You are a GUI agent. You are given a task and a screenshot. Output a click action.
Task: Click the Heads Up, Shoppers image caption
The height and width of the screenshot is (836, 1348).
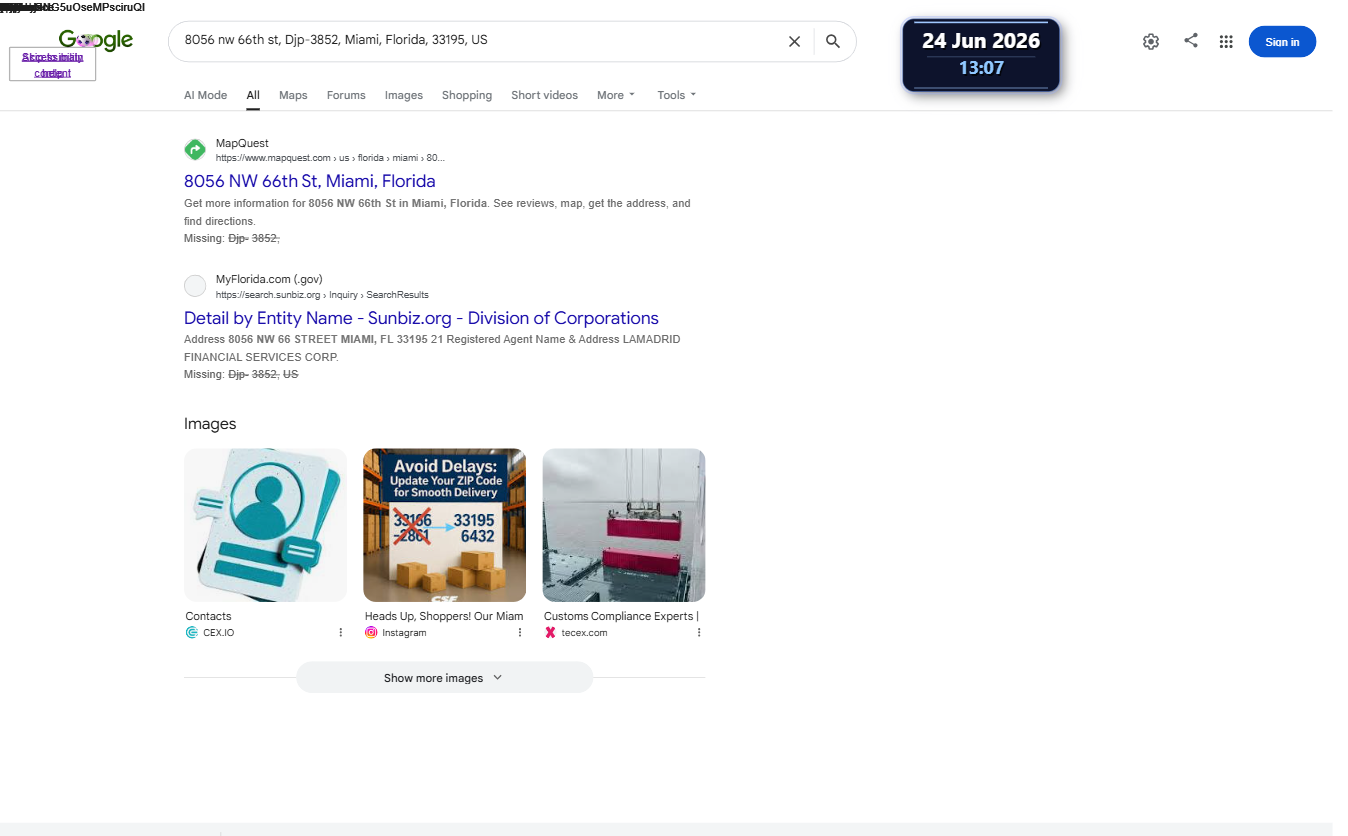pyautogui.click(x=444, y=616)
